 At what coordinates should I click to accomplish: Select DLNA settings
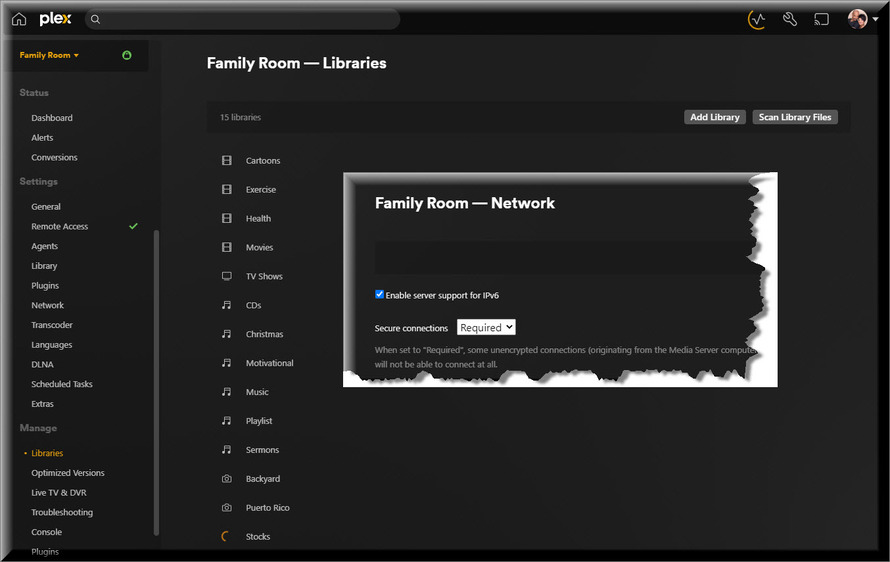42,364
